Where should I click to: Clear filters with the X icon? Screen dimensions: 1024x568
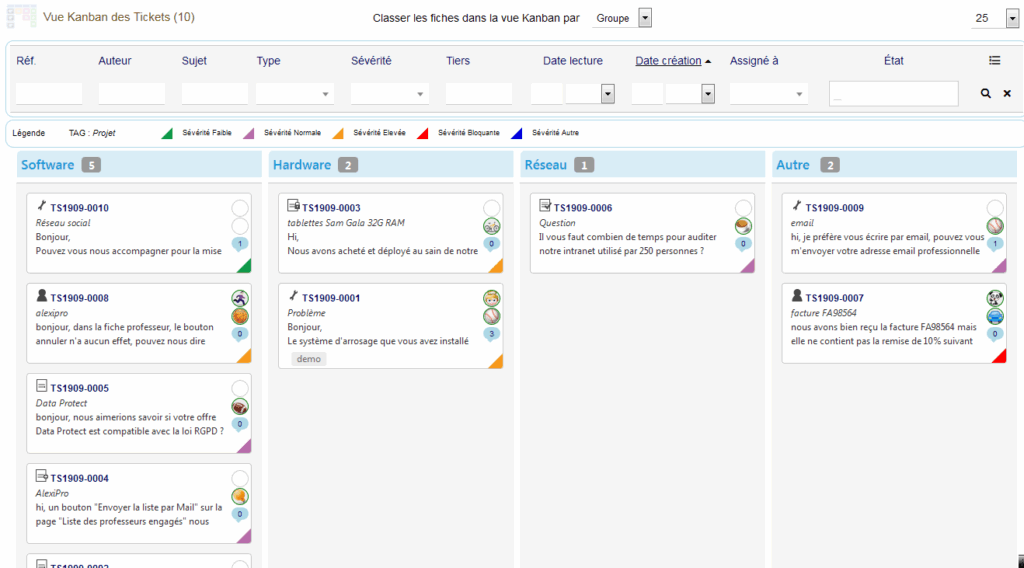coord(1007,93)
